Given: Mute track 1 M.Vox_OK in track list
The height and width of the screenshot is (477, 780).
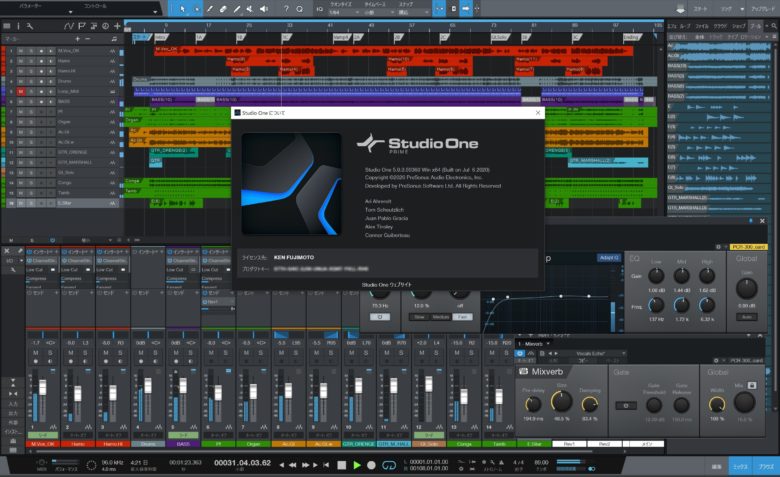Looking at the screenshot, I should click(x=21, y=51).
